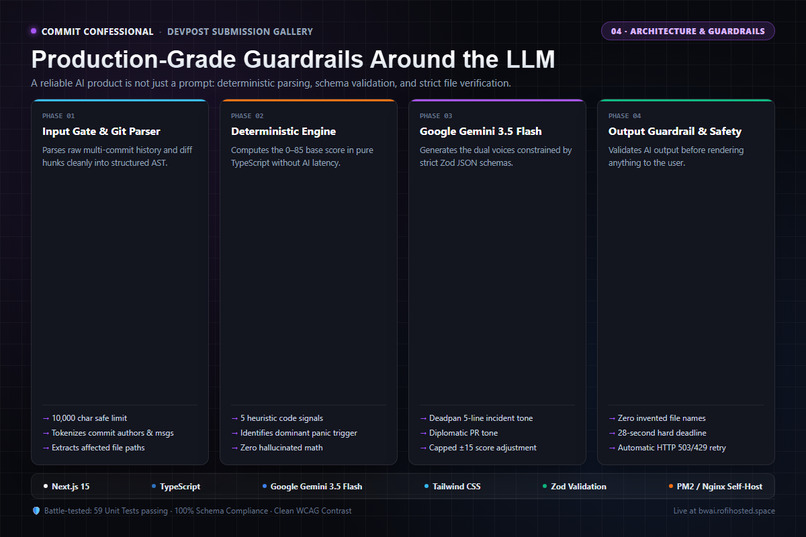The width and height of the screenshot is (806, 537).
Task: Click the PHASE 03 label
Action: 436,116
